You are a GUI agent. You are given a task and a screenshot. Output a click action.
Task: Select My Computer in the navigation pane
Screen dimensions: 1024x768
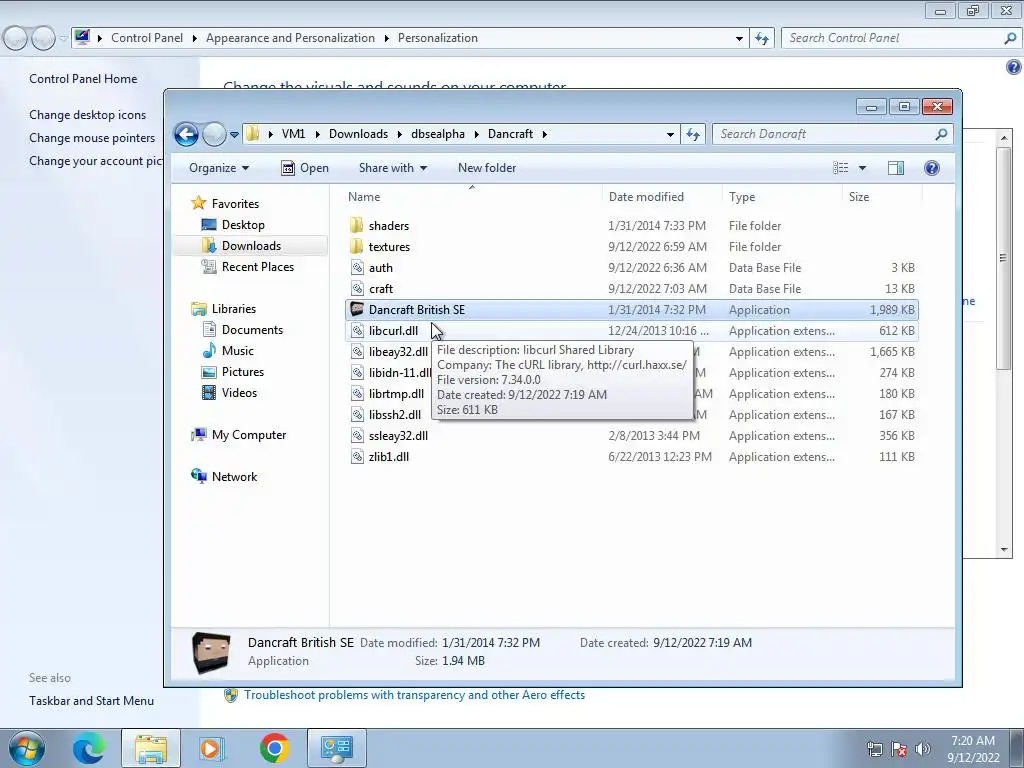(249, 435)
